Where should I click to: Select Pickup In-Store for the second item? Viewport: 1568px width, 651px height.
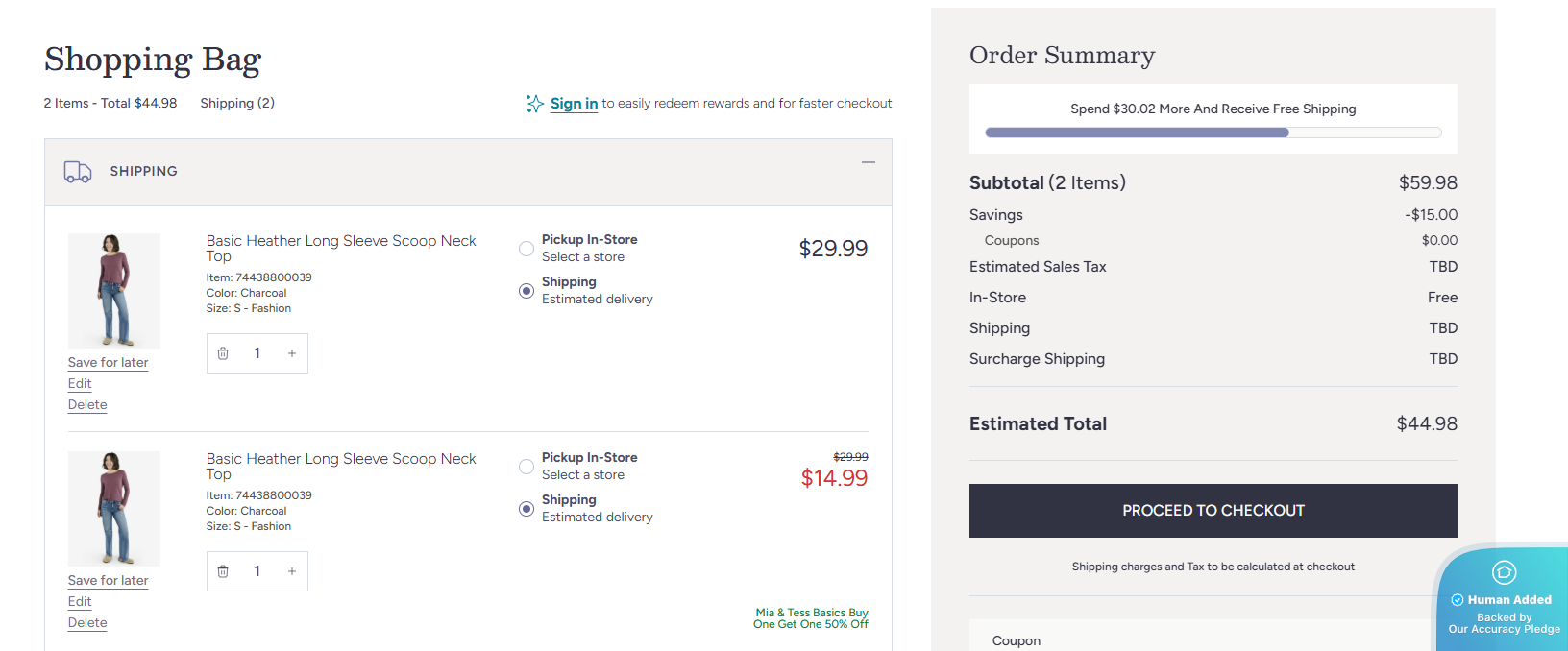527,466
